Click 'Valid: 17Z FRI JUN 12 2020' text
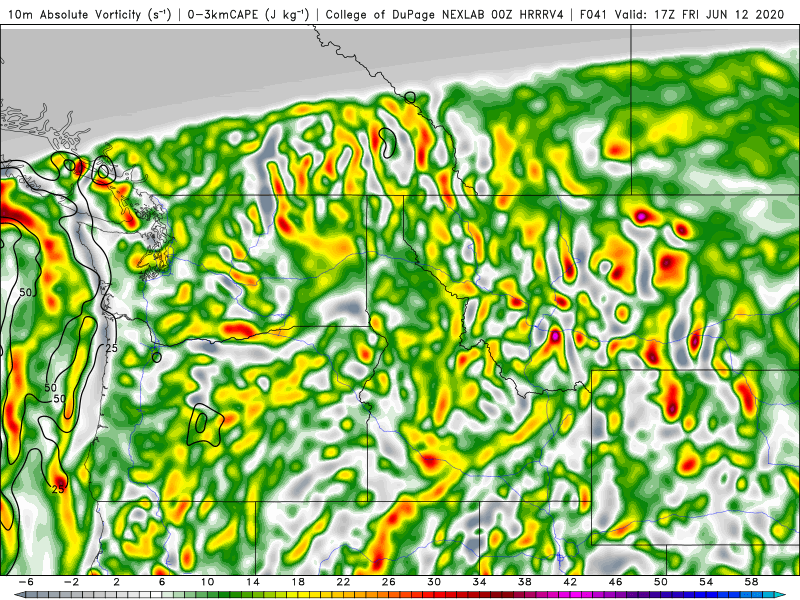Screen dimensions: 800x600 pyautogui.click(x=699, y=14)
